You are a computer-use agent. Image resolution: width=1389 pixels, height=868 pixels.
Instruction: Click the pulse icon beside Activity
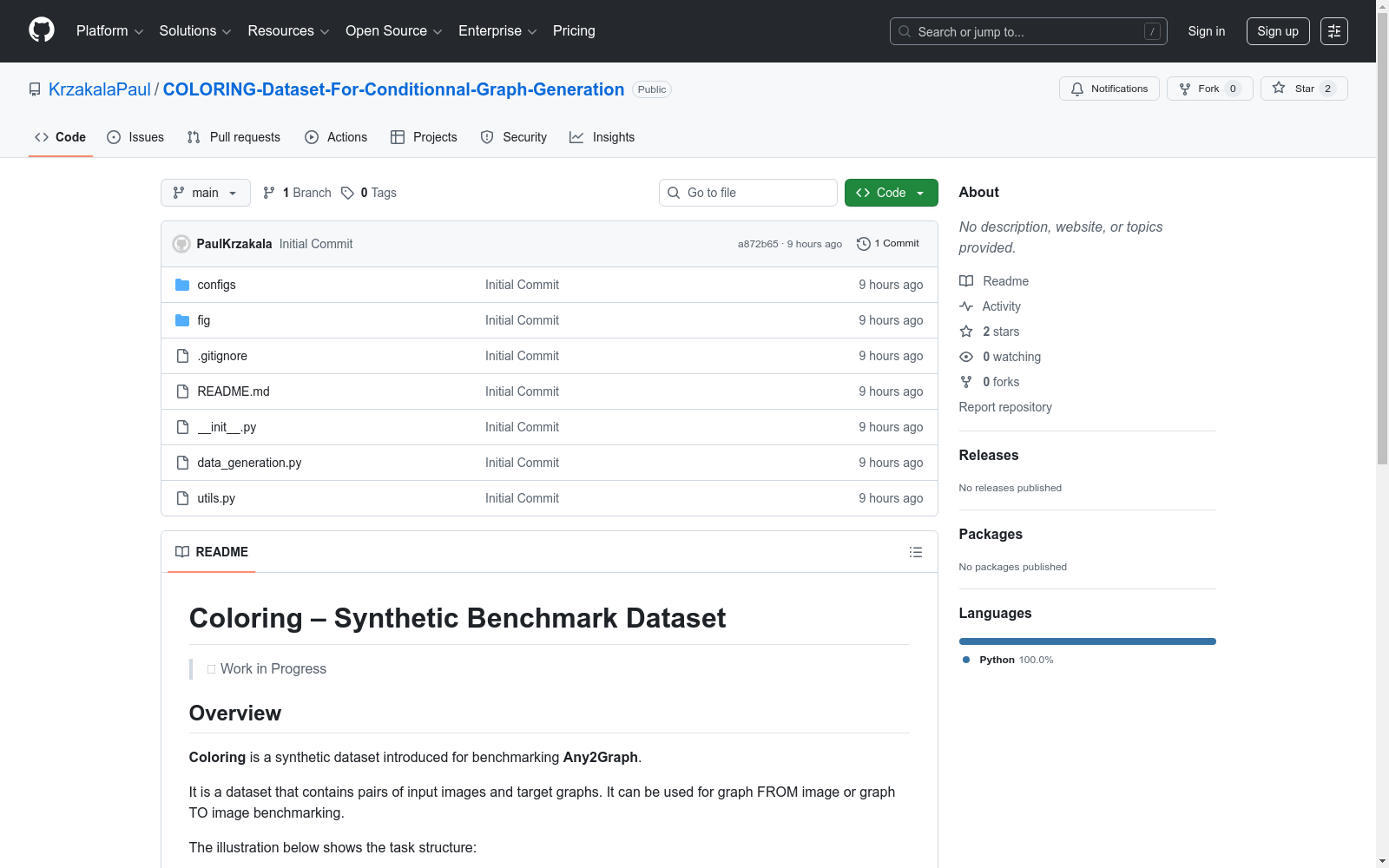966,306
